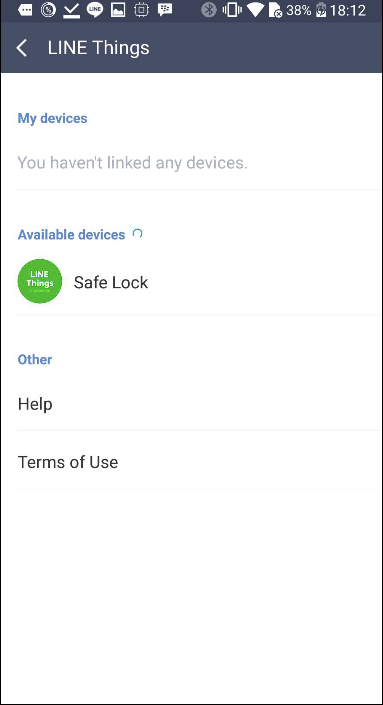Tap the back arrow in header
This screenshot has height=705, width=383.
22,48
